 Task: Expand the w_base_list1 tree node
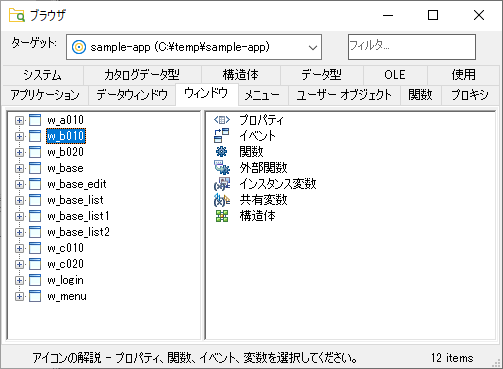pyautogui.click(x=19, y=216)
